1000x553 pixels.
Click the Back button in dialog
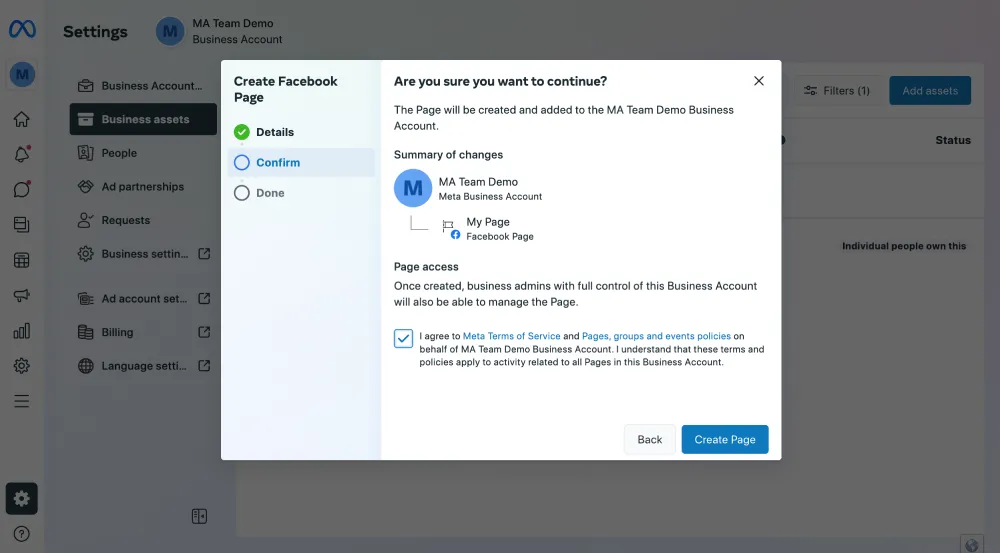[649, 440]
